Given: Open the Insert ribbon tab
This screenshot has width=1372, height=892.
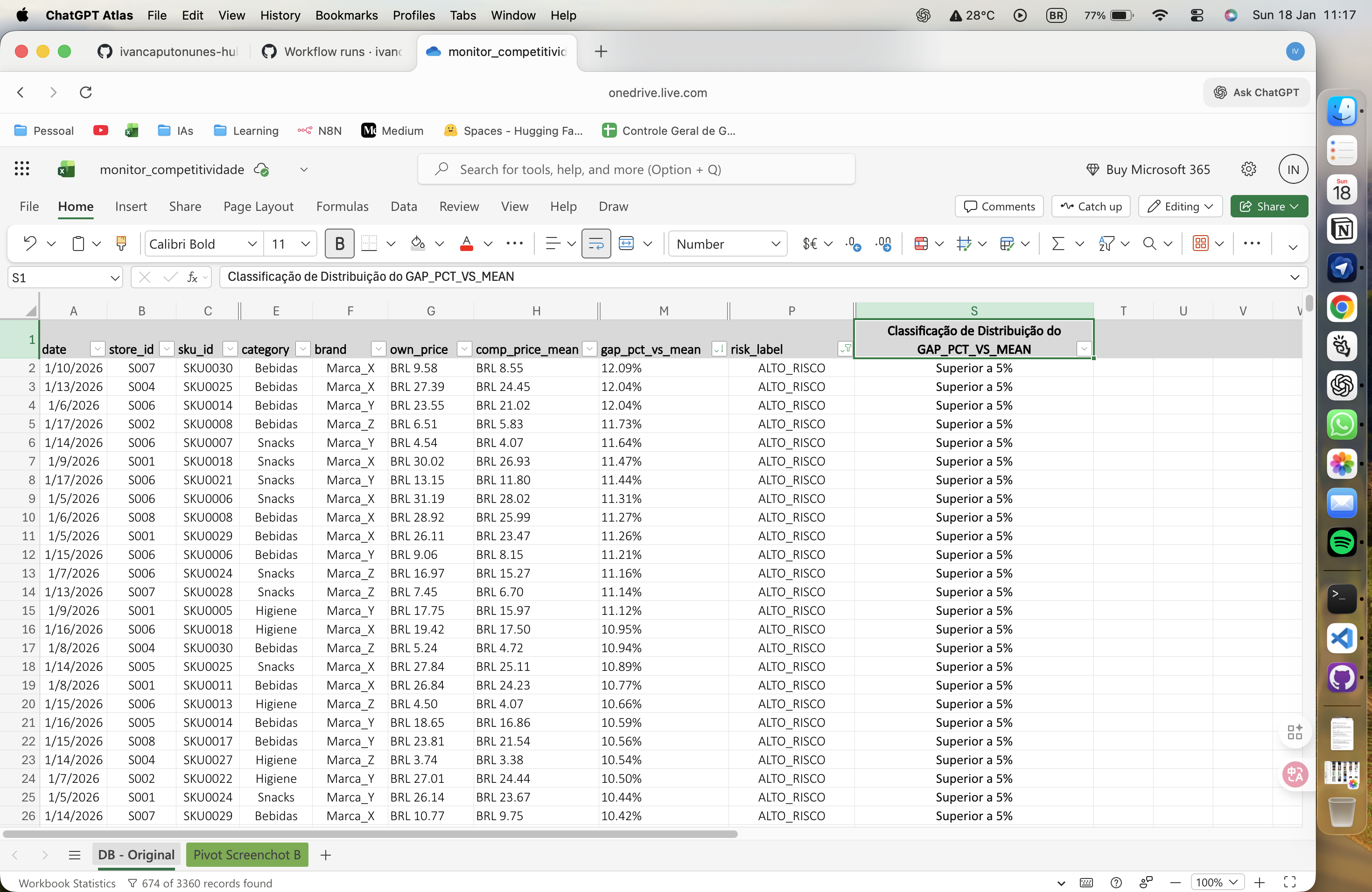Looking at the screenshot, I should click(131, 206).
